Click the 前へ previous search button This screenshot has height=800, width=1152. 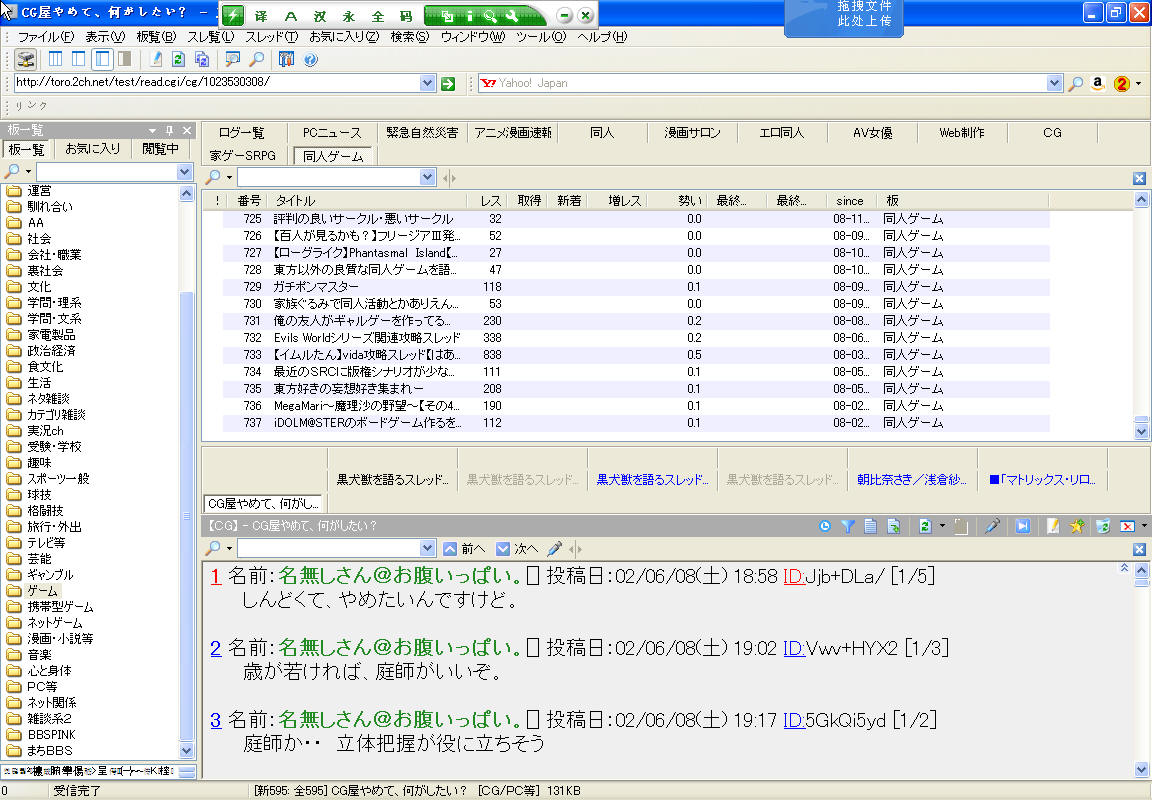(465, 549)
